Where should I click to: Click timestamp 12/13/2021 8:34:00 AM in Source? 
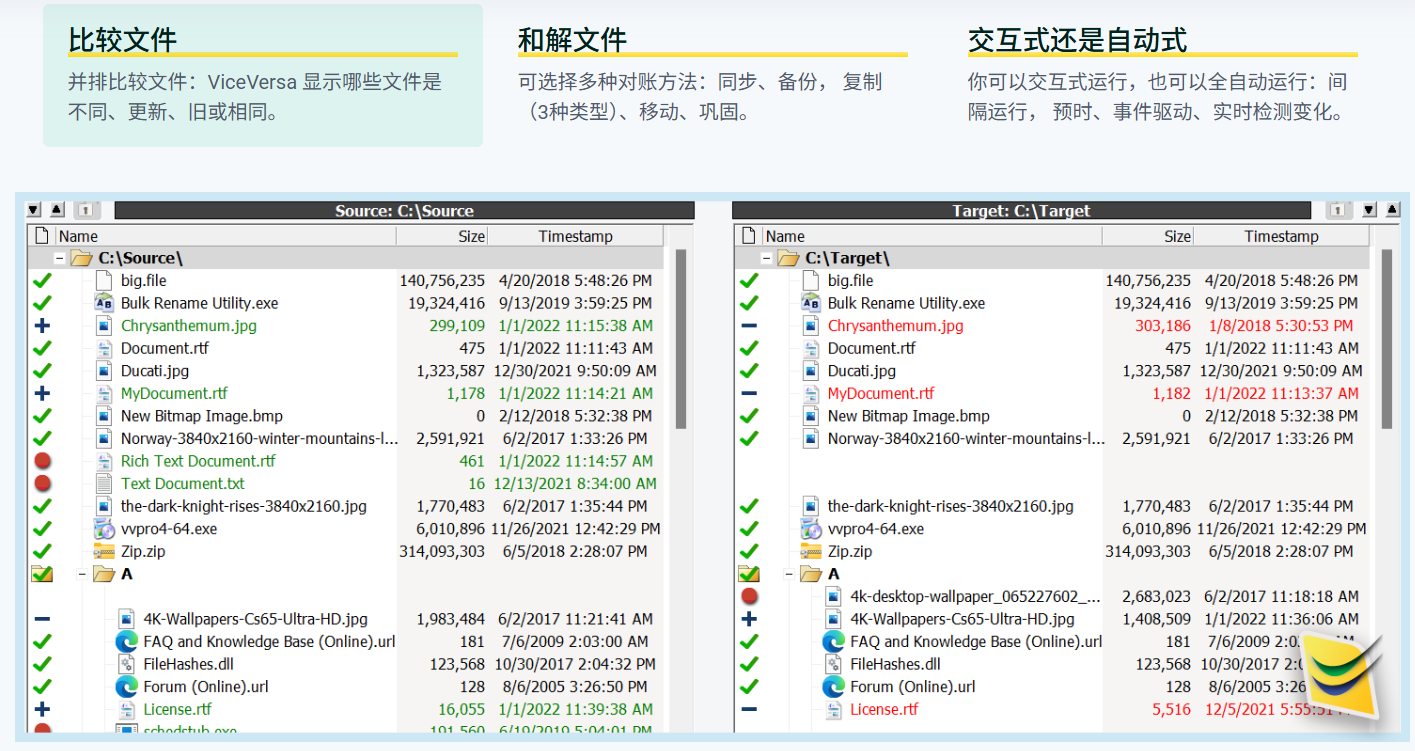point(575,484)
